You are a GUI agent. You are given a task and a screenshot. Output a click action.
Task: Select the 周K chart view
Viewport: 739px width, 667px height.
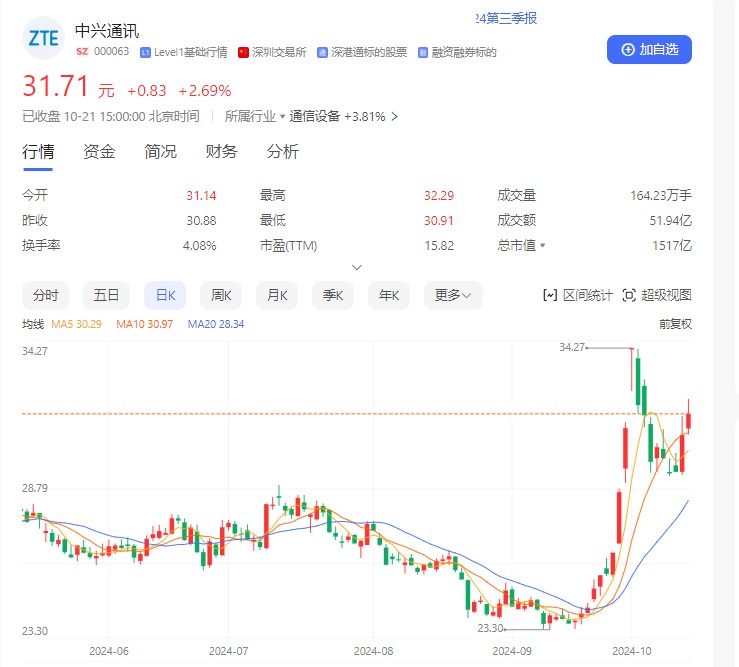[x=221, y=296]
